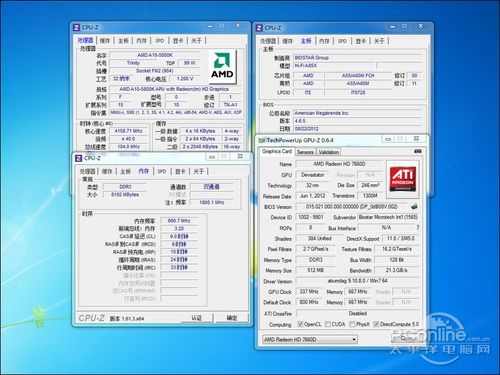Click the ATI CrossFire Disabled field
Image resolution: width=500 pixels, height=375 pixels.
(357, 313)
